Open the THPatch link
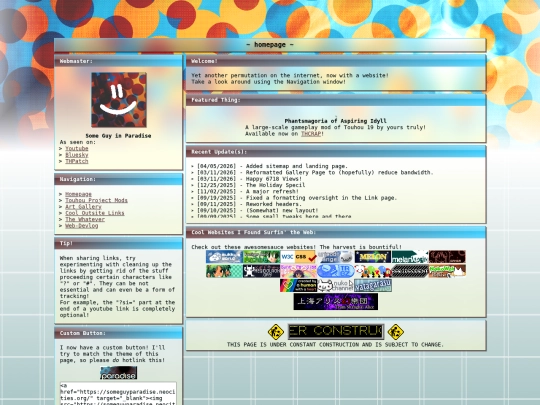 pos(77,161)
